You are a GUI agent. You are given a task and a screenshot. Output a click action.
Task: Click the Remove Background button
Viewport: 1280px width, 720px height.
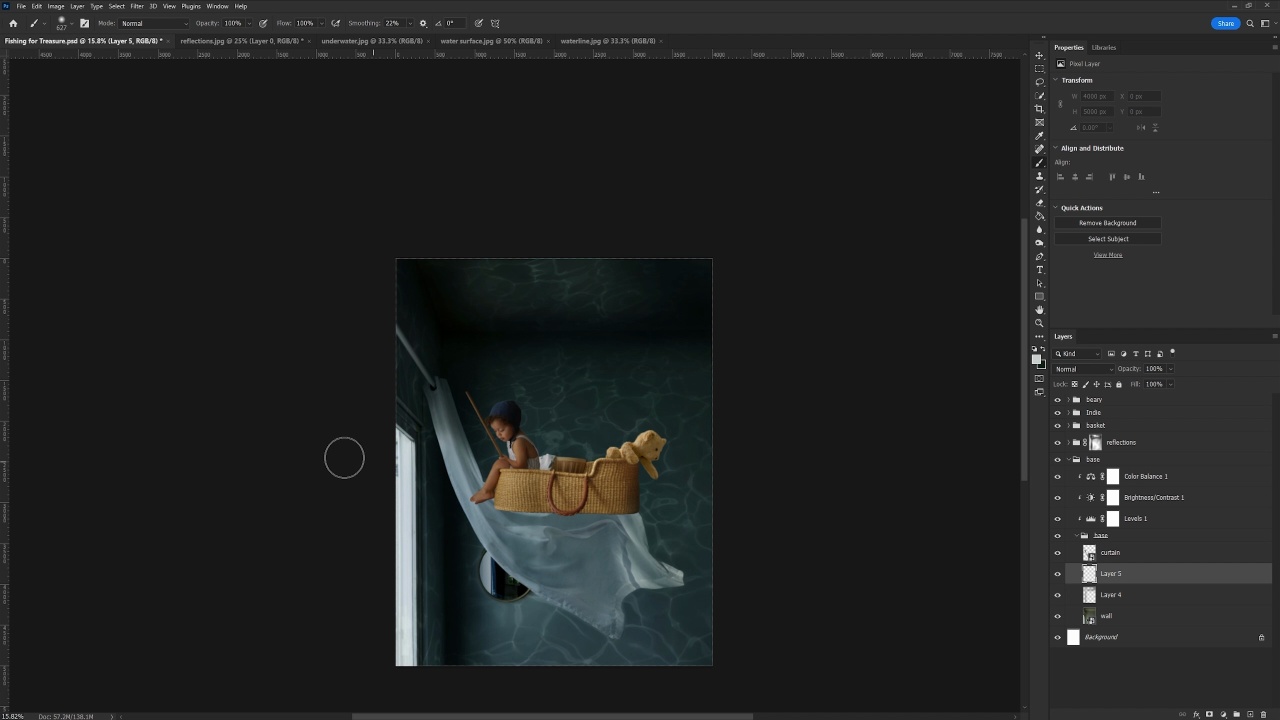coord(1107,223)
